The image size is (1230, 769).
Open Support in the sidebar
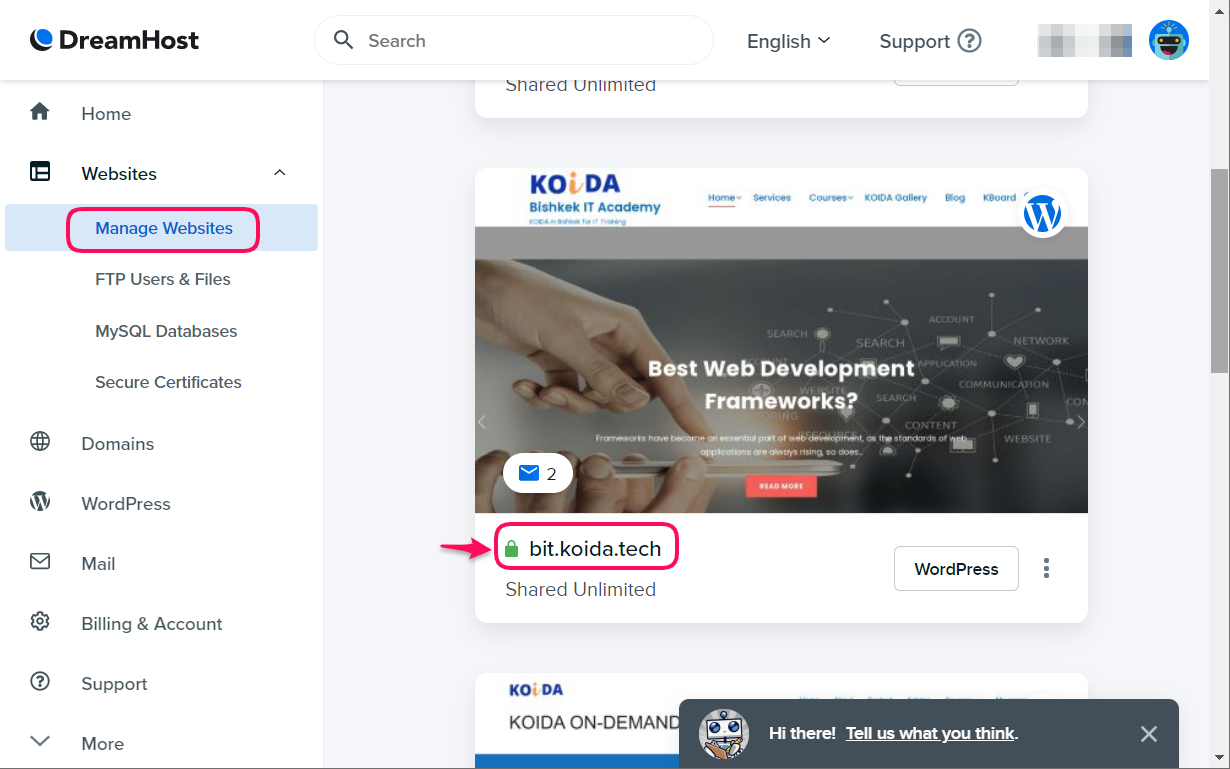coord(114,684)
